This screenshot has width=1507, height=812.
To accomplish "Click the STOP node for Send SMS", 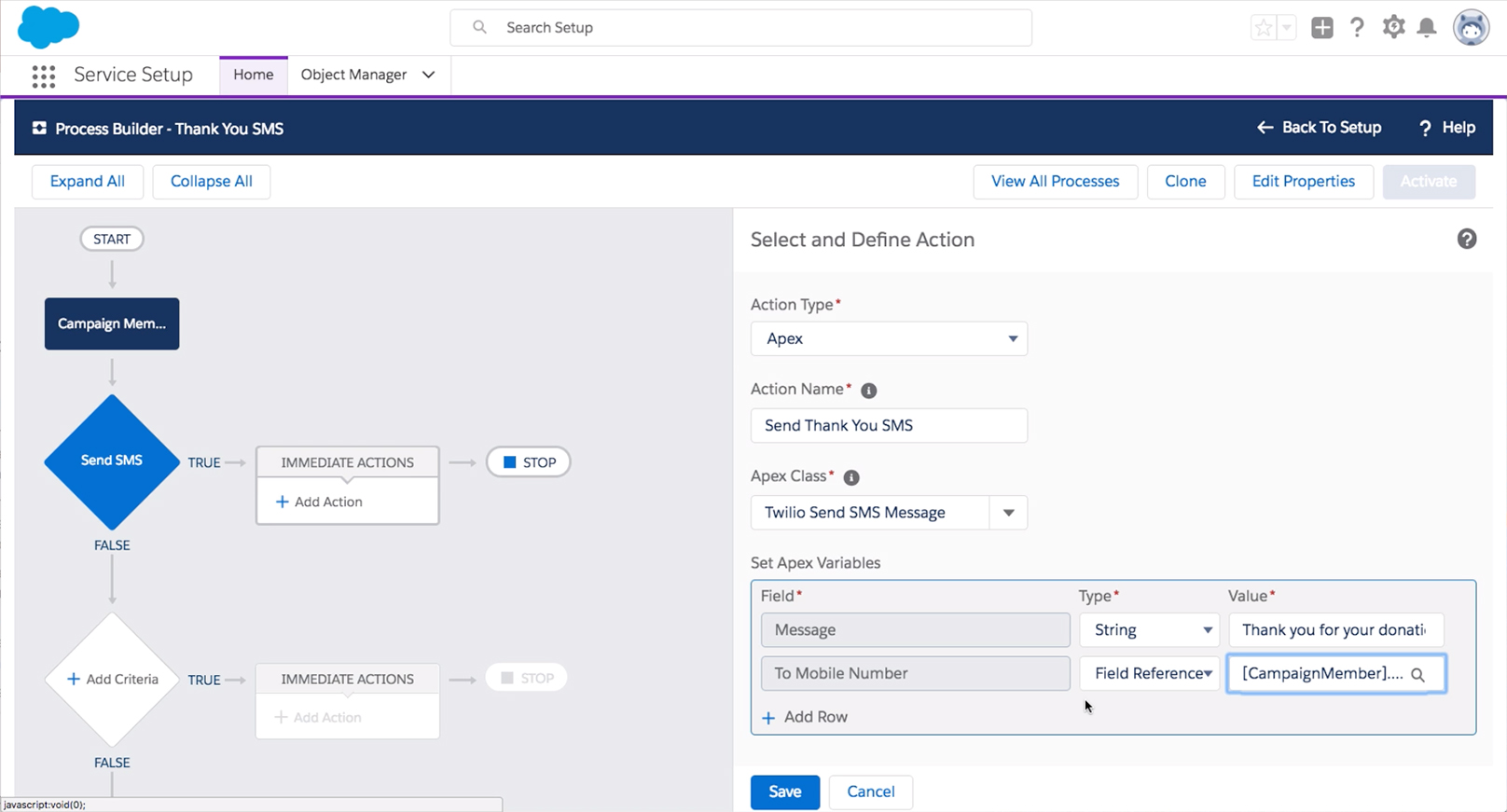I will pos(529,462).
